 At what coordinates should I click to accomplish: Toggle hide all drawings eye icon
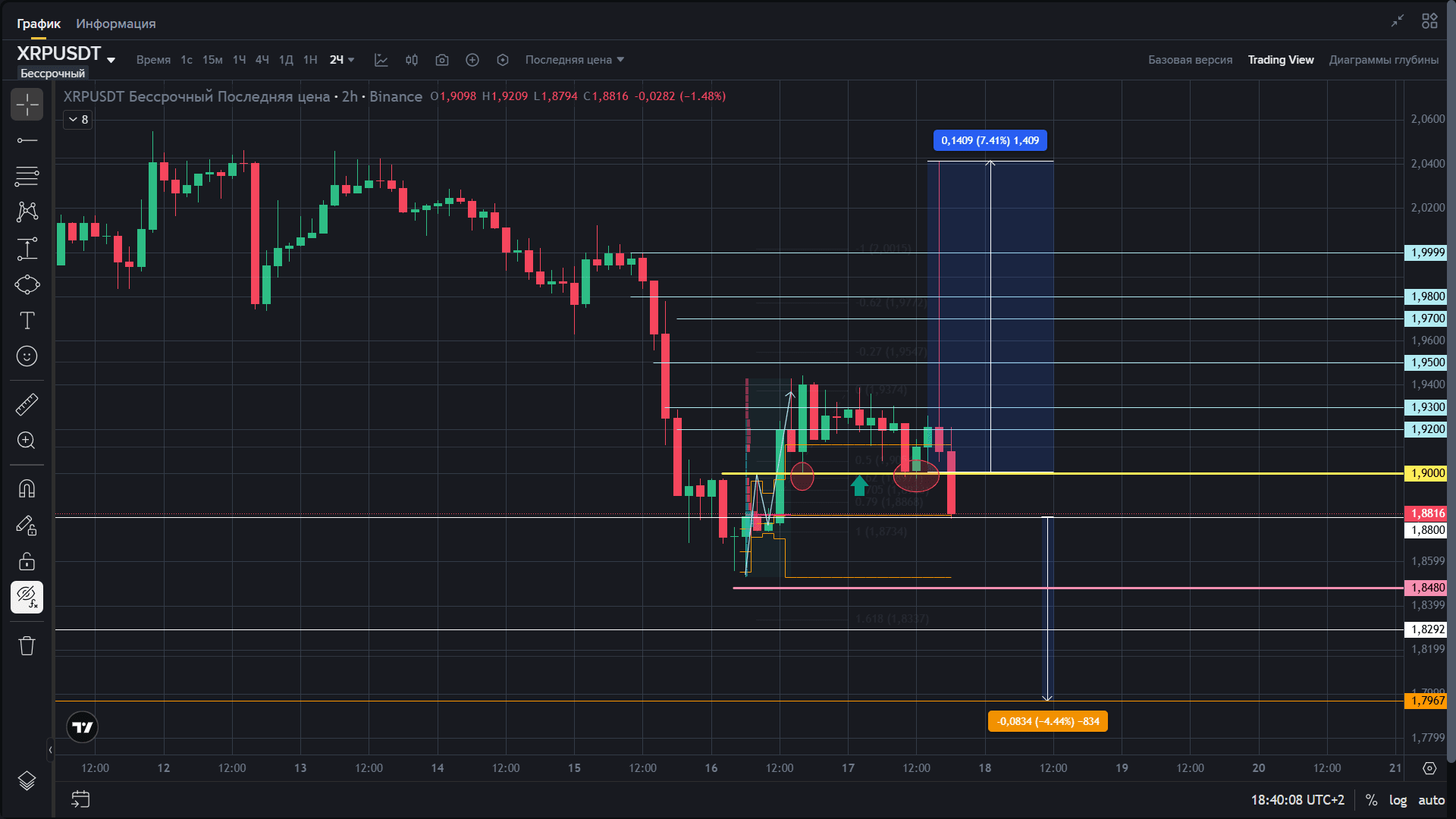27,597
